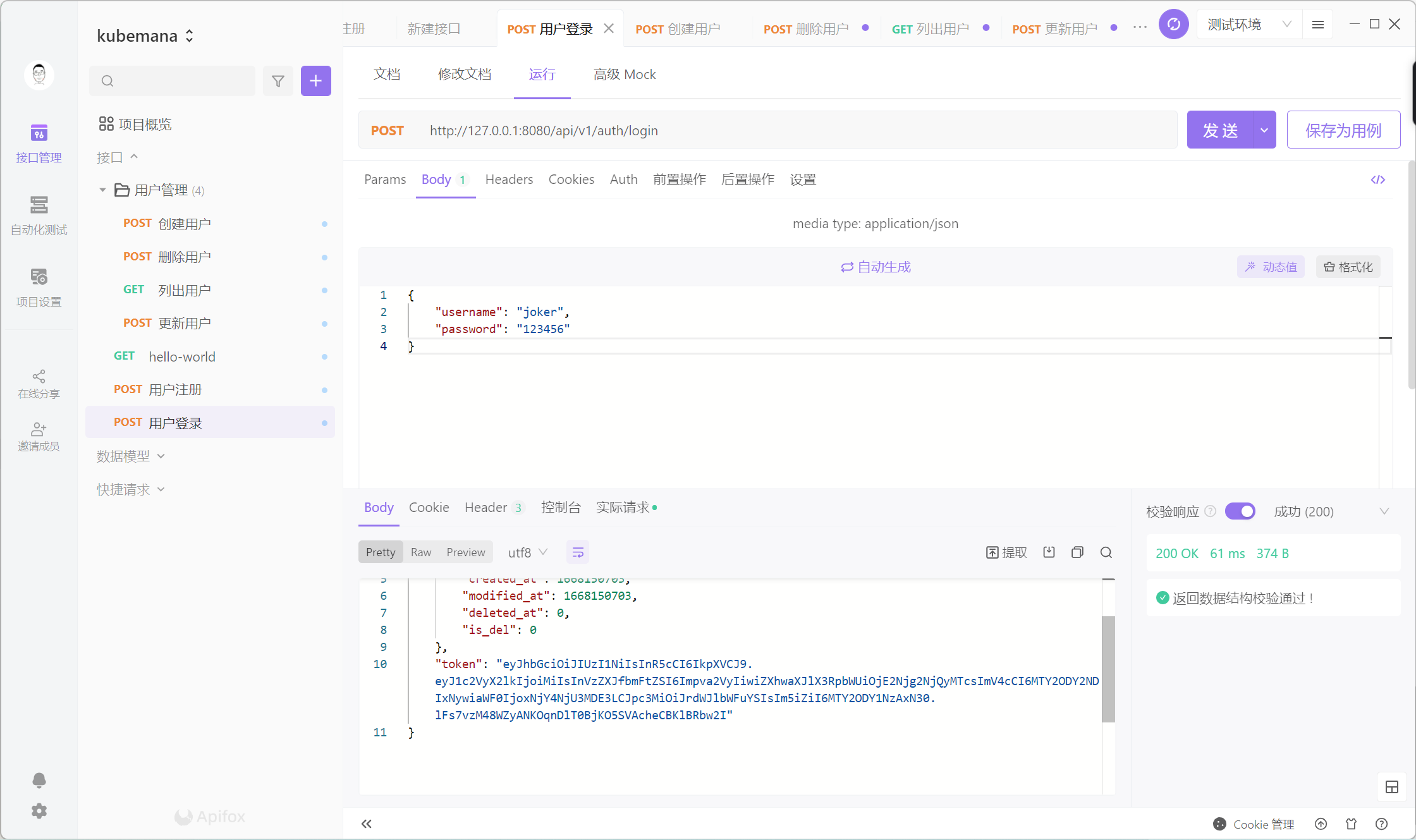Search within the response body
The image size is (1416, 840).
[1106, 552]
